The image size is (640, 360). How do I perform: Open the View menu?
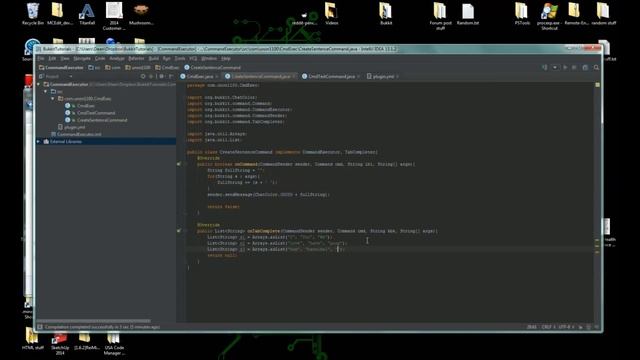[x=65, y=58]
